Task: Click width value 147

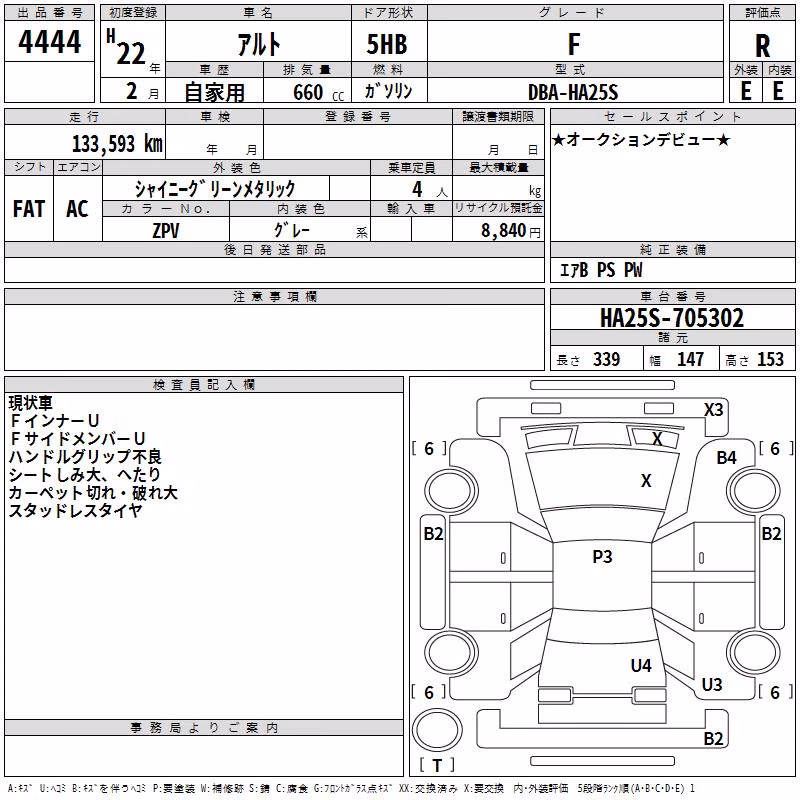Action: coord(691,359)
